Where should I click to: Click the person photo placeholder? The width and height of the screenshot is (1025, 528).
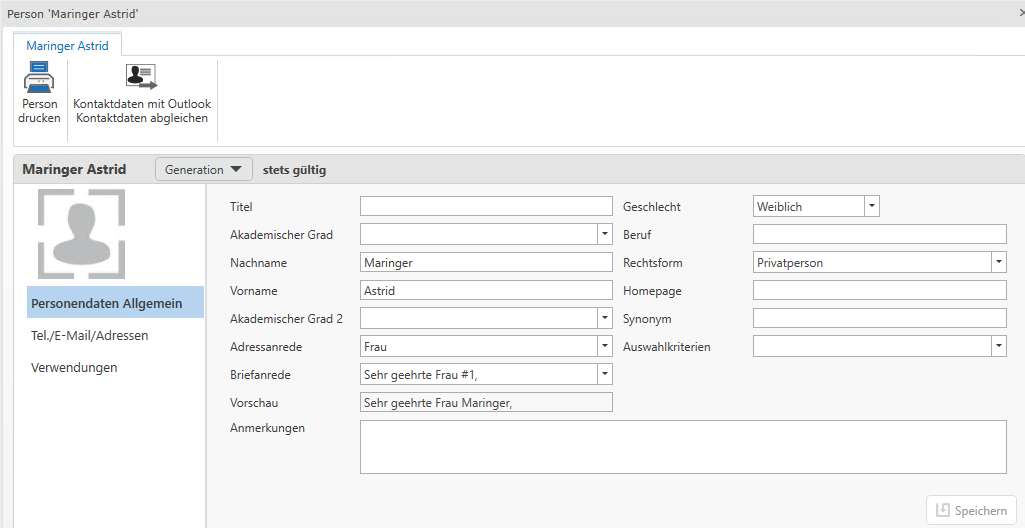[x=81, y=233]
